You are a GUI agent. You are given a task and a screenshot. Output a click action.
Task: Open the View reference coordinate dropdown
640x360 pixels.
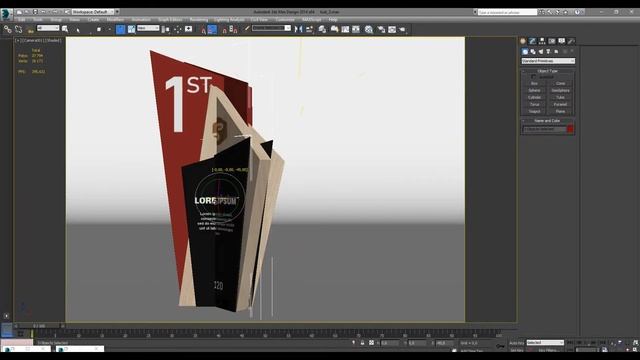pyautogui.click(x=148, y=28)
